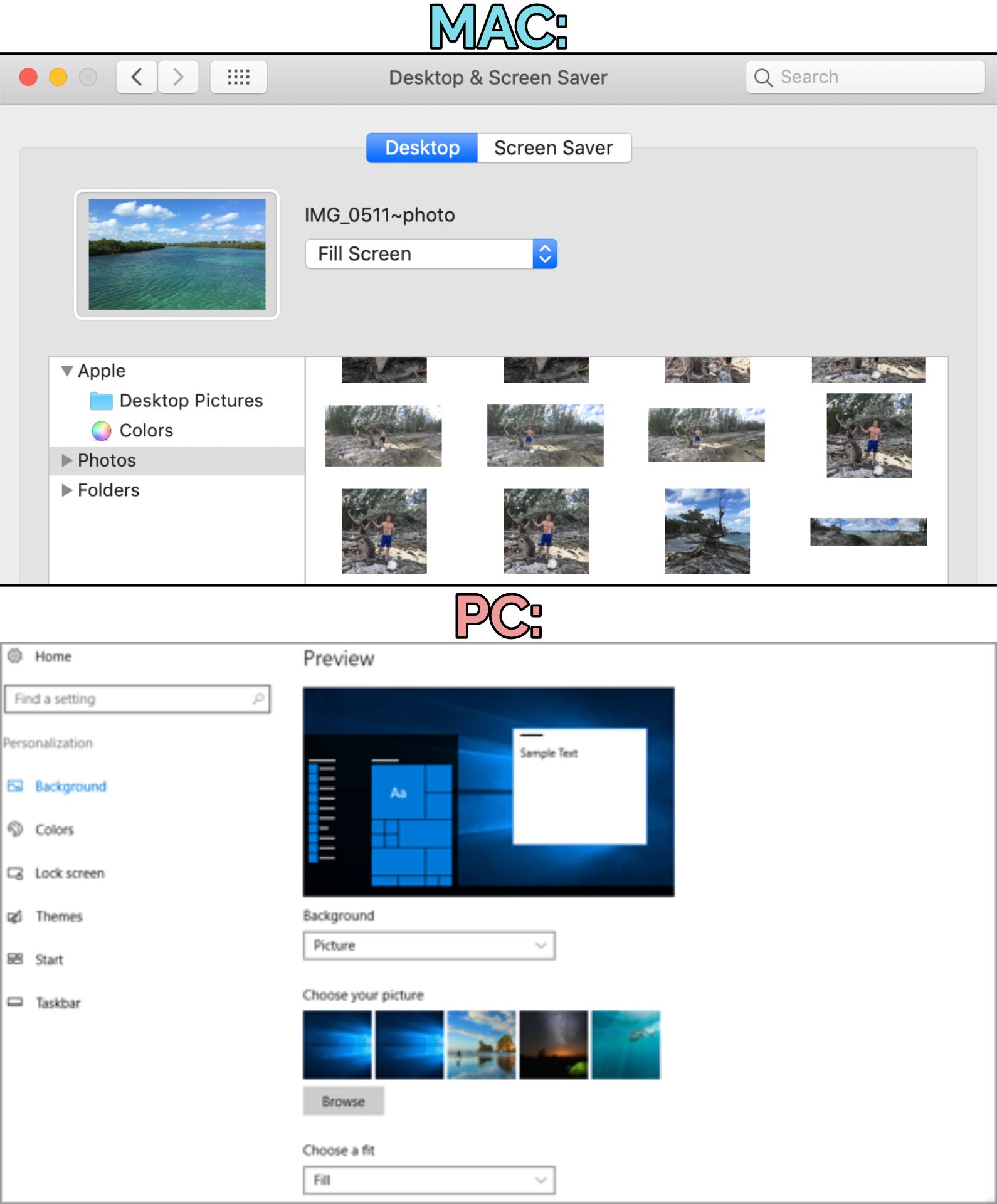Select the Desktop tab
This screenshot has height=1204, width=997.
422,148
